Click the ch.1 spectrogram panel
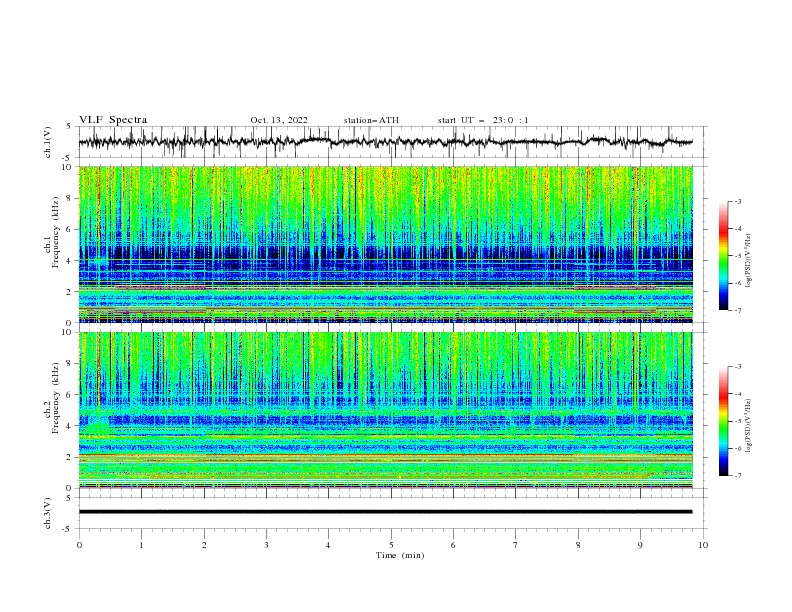Screen dimensions: 792x612 click(385, 244)
